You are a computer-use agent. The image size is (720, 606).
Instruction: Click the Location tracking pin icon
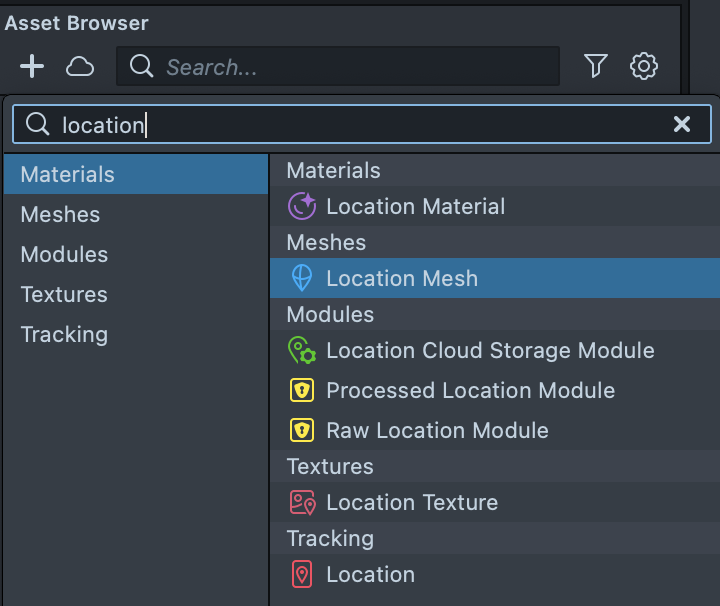click(x=302, y=575)
